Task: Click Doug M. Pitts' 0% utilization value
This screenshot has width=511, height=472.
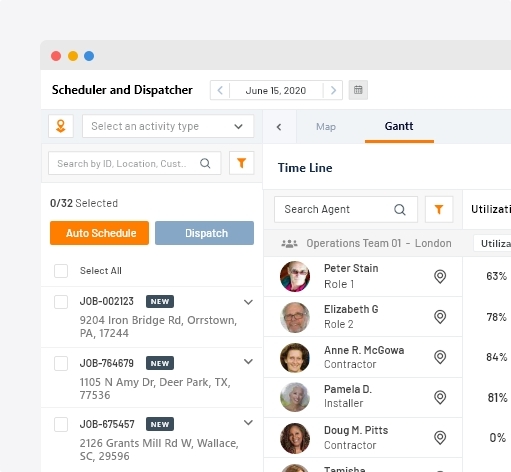Action: 498,438
